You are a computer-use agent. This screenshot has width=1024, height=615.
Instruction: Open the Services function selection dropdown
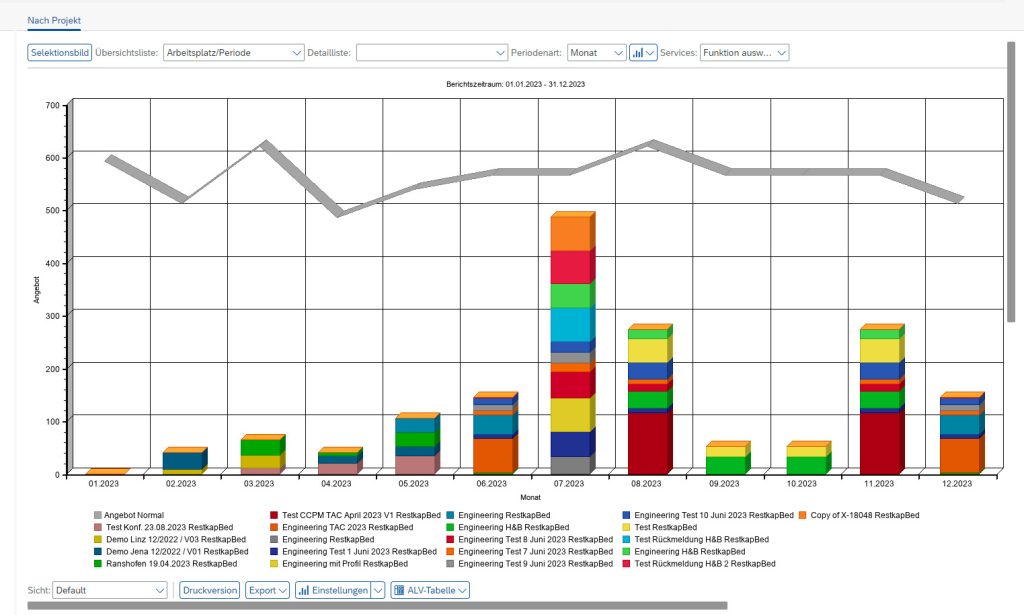click(x=744, y=52)
